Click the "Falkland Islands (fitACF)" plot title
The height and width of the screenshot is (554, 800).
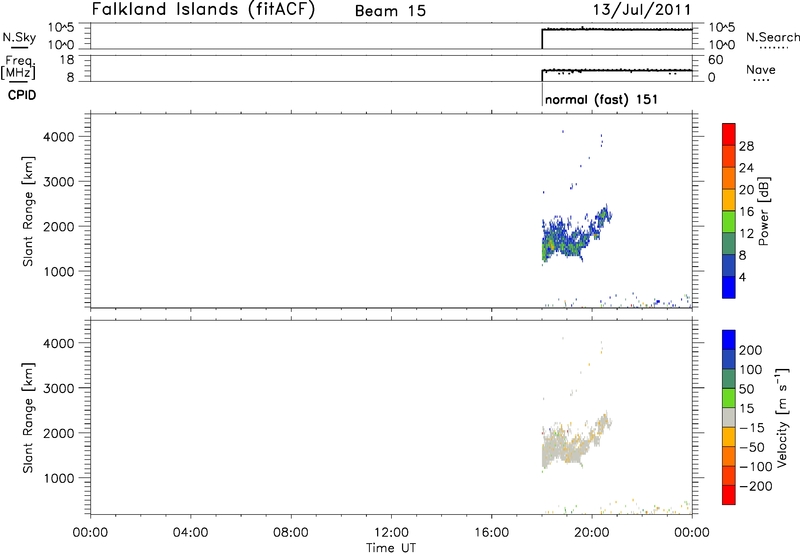203,10
